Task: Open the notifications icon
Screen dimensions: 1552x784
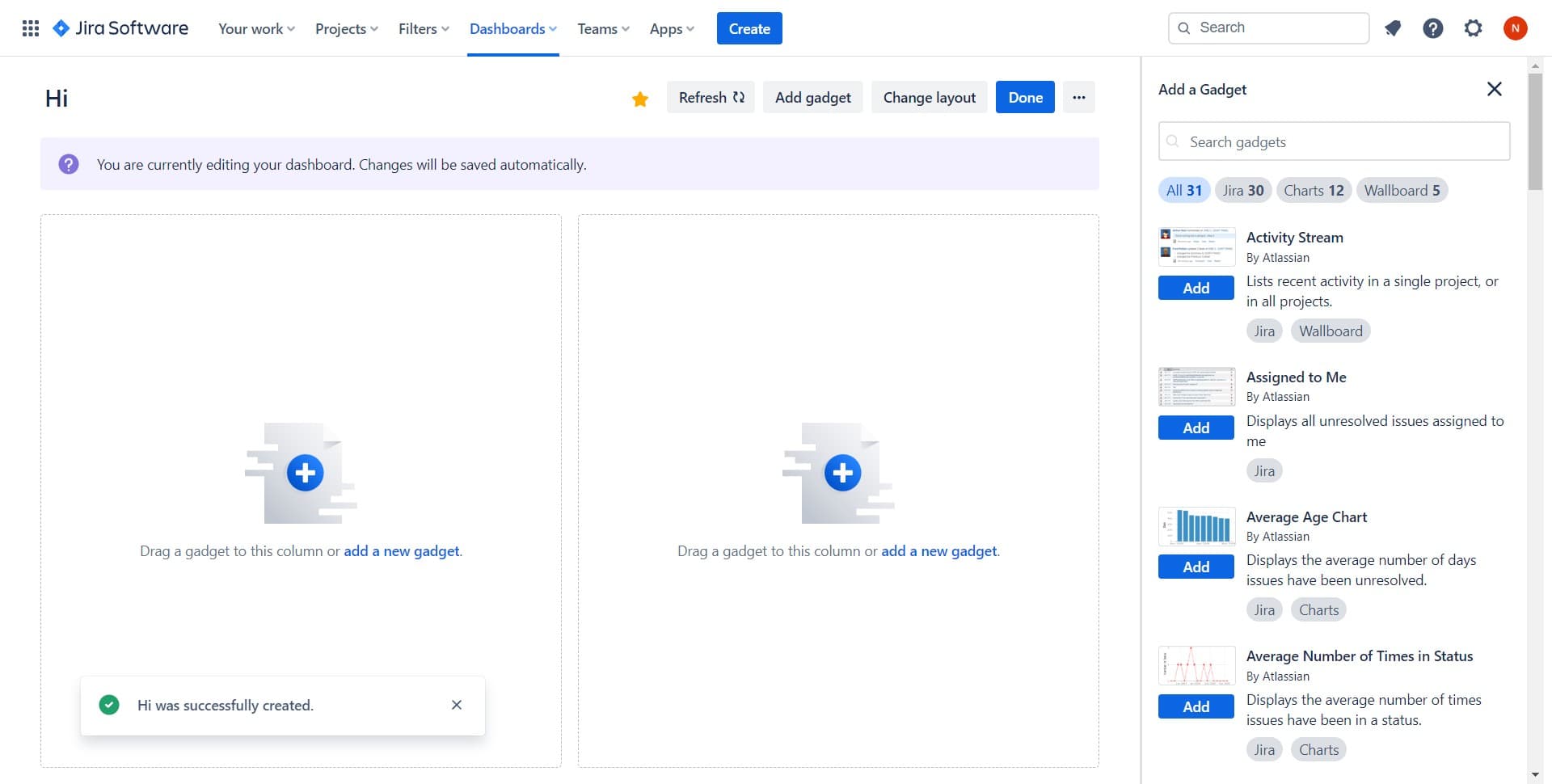Action: point(1392,28)
